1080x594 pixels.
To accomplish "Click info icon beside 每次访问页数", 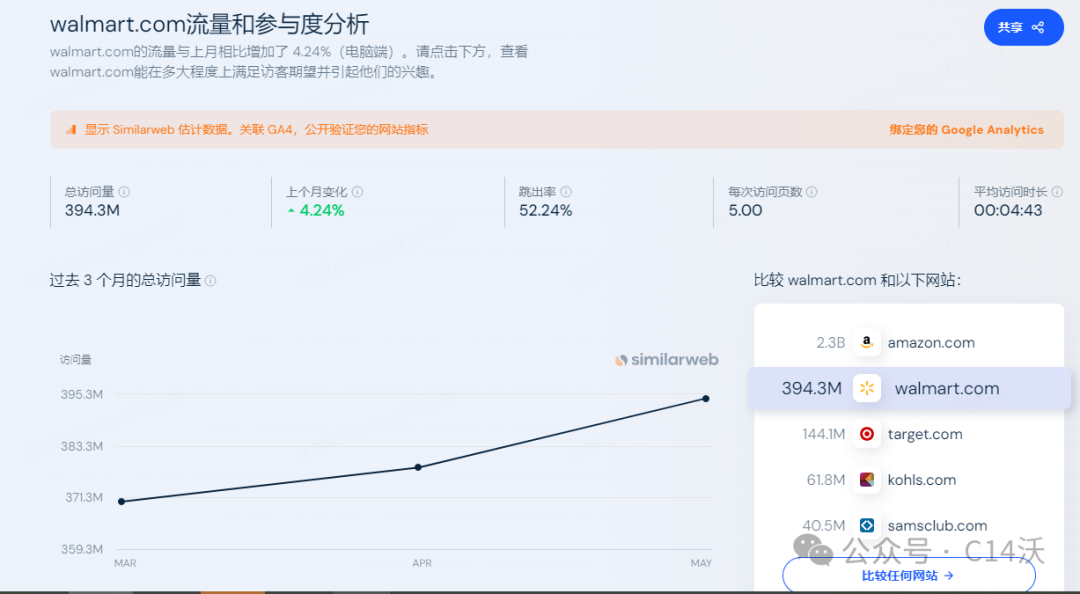I will [x=811, y=192].
